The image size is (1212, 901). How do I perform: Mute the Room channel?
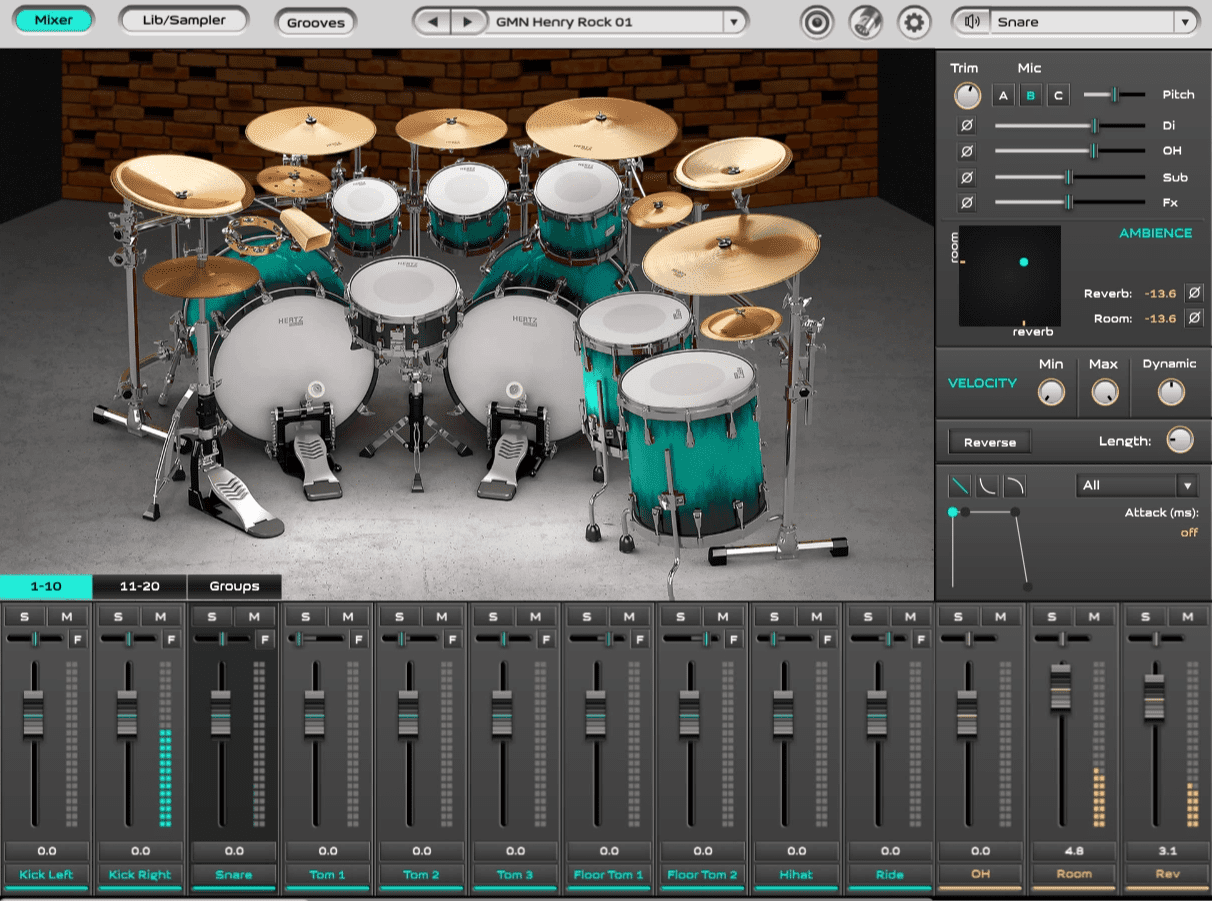point(1094,616)
